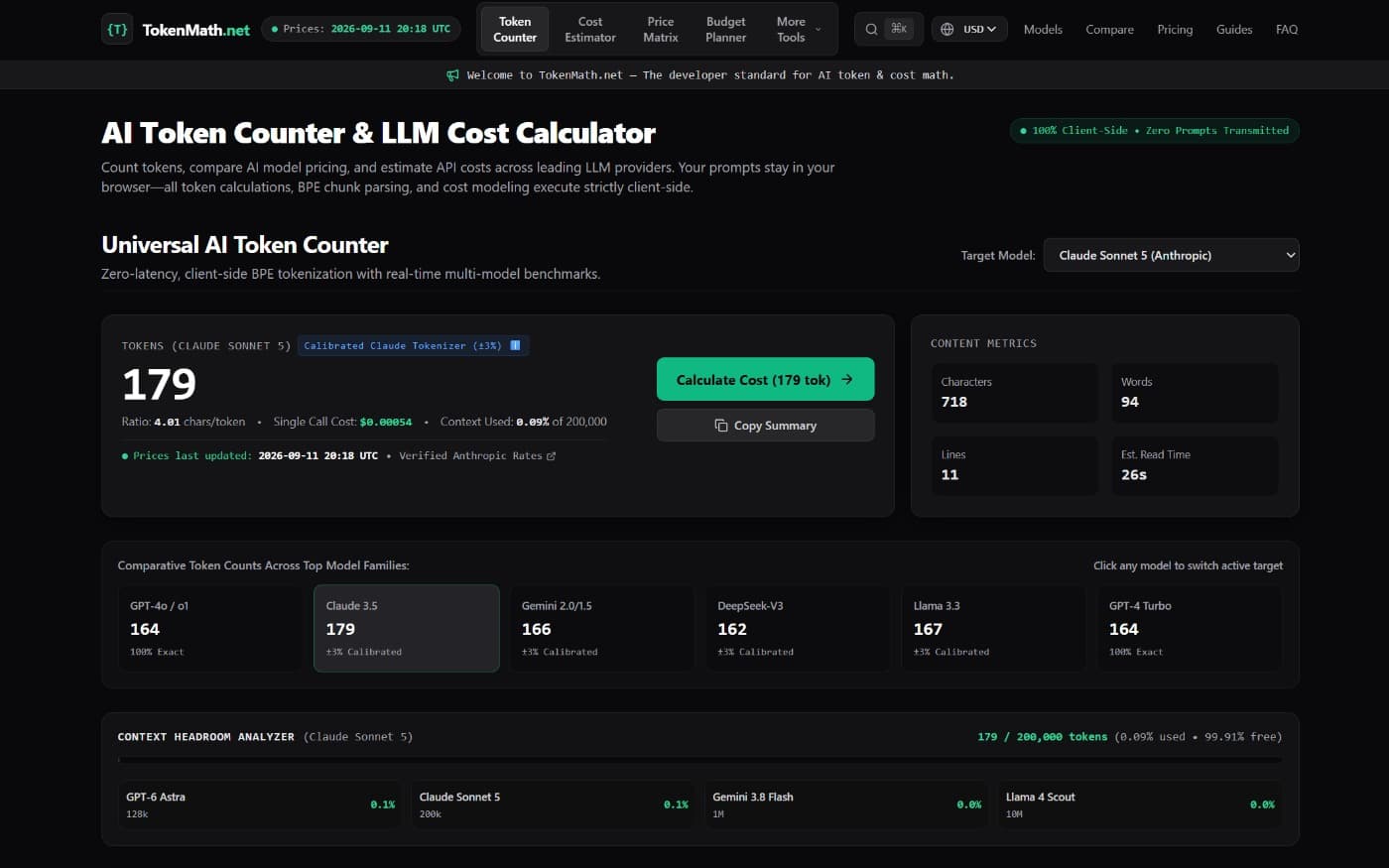Image resolution: width=1389 pixels, height=868 pixels.
Task: Select the Claude 3.5 model card
Action: tap(406, 628)
